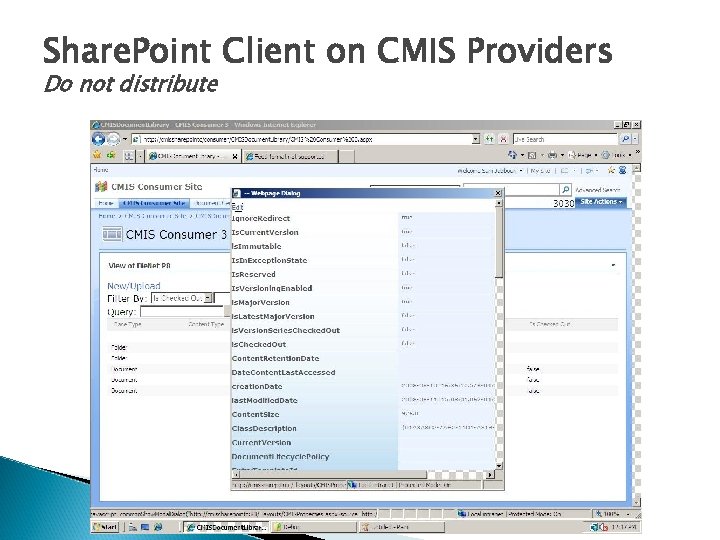Open the recent pages dropdown arrow
720x540 pixels.
(124, 139)
